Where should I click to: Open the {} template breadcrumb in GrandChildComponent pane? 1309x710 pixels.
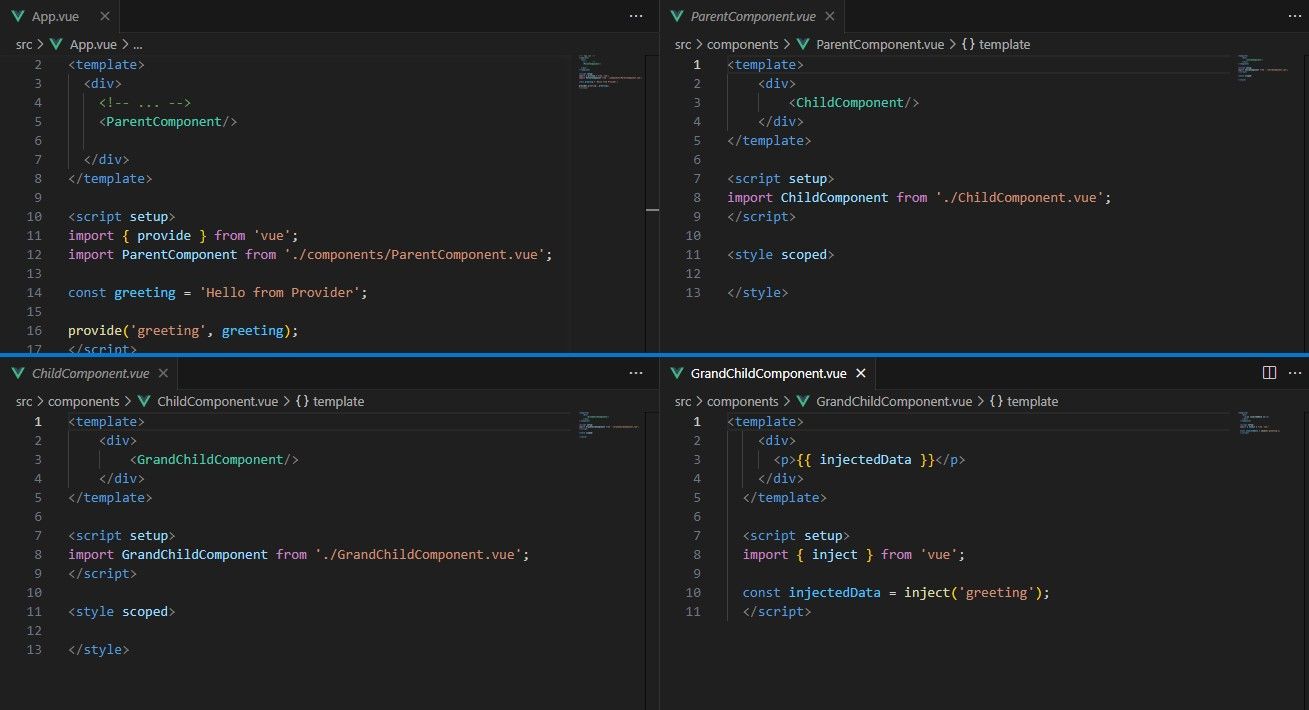coord(1025,401)
